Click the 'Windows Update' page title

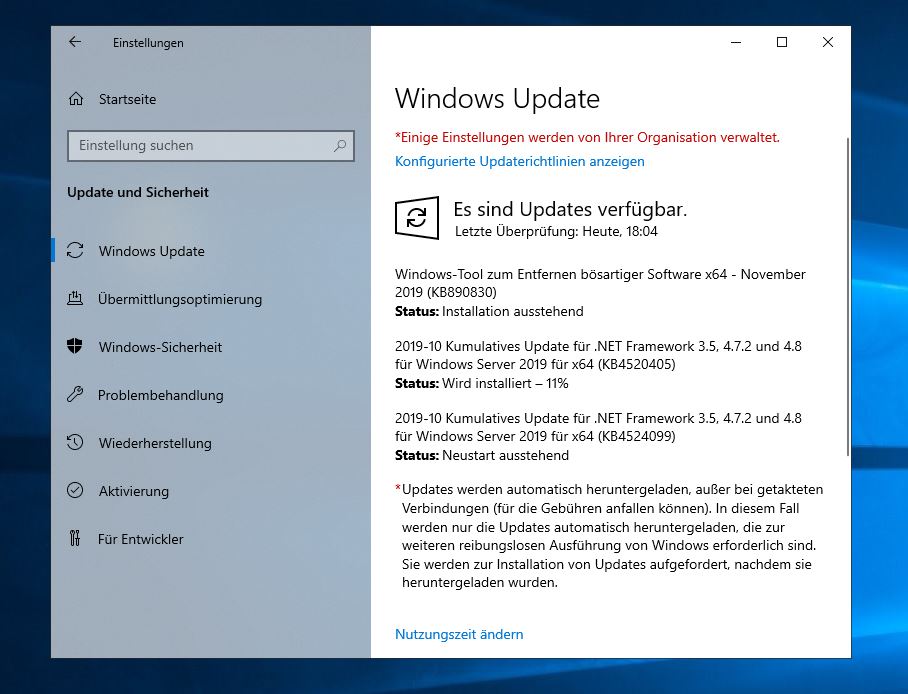tap(497, 98)
